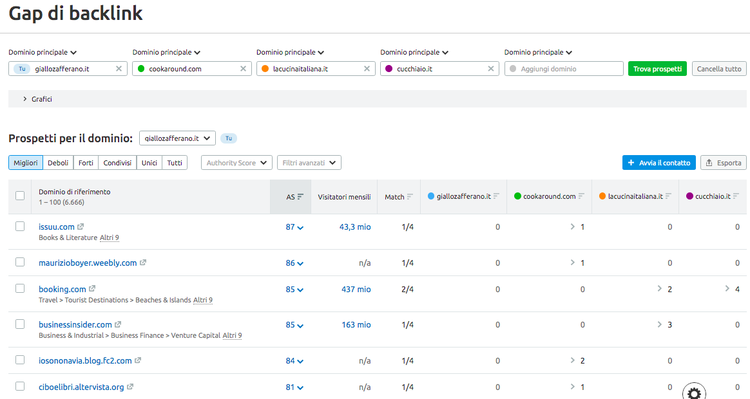This screenshot has height=399, width=750.
Task: Open external link icon next to issuu.com
Action: point(80,227)
